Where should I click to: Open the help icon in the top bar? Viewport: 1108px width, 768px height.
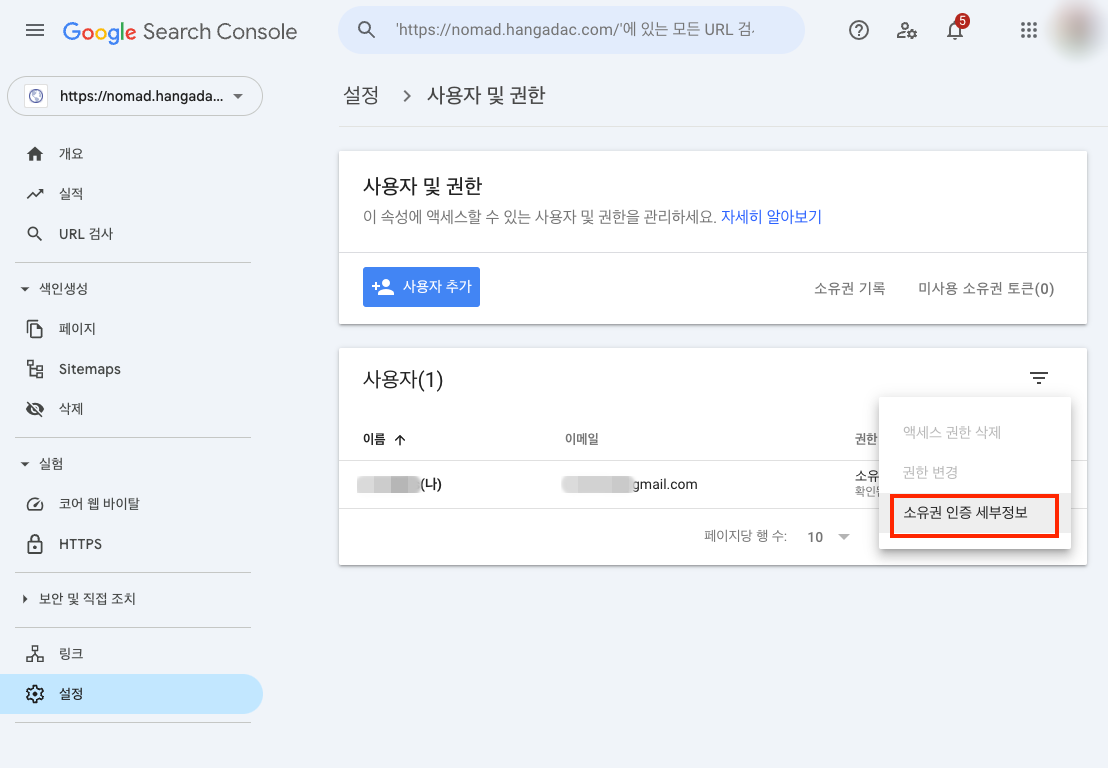tap(858, 30)
